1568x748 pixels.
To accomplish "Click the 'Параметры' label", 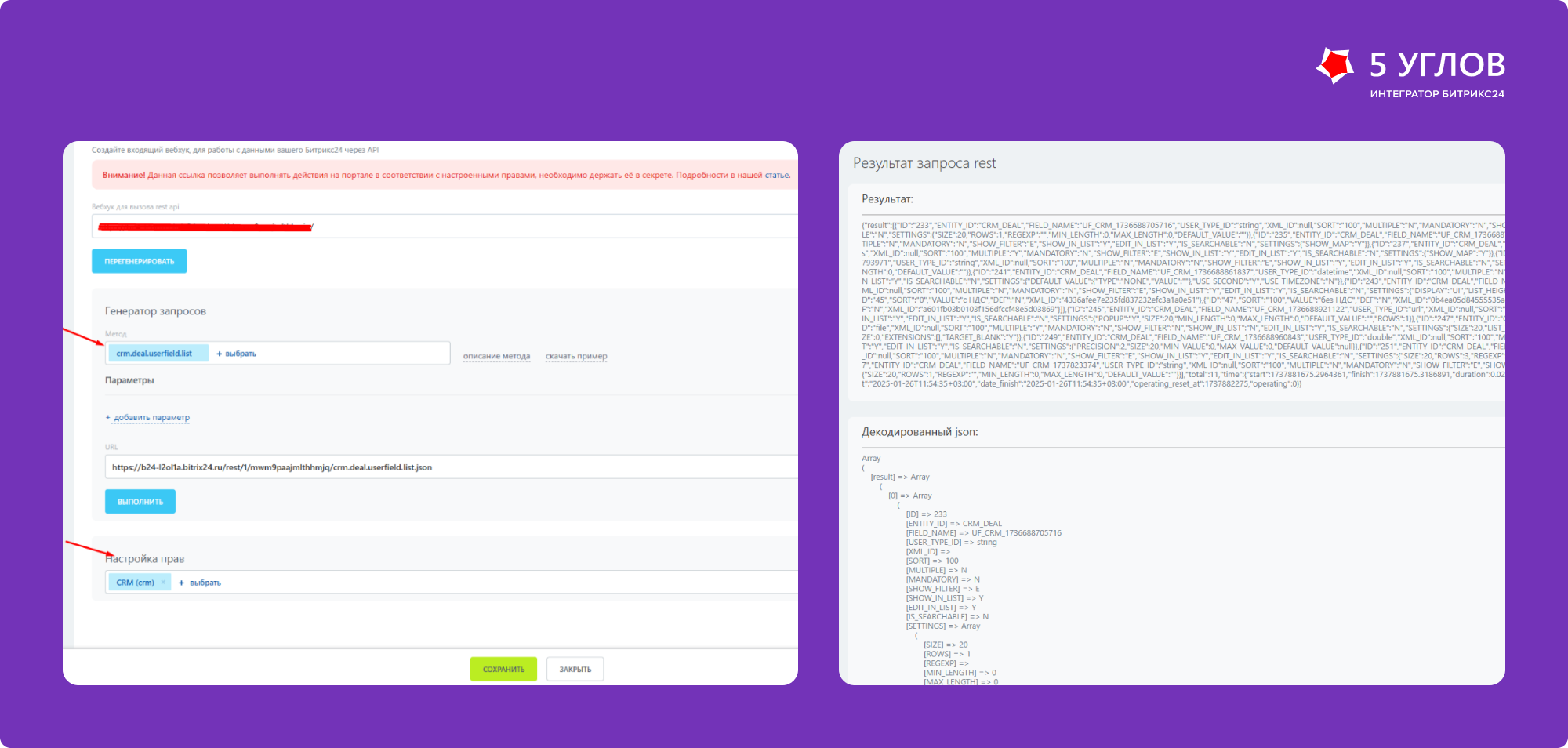I will (129, 380).
